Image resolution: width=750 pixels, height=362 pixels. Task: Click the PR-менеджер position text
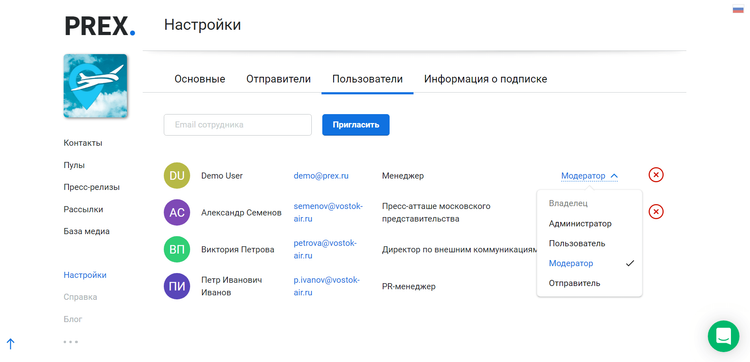[x=409, y=286]
